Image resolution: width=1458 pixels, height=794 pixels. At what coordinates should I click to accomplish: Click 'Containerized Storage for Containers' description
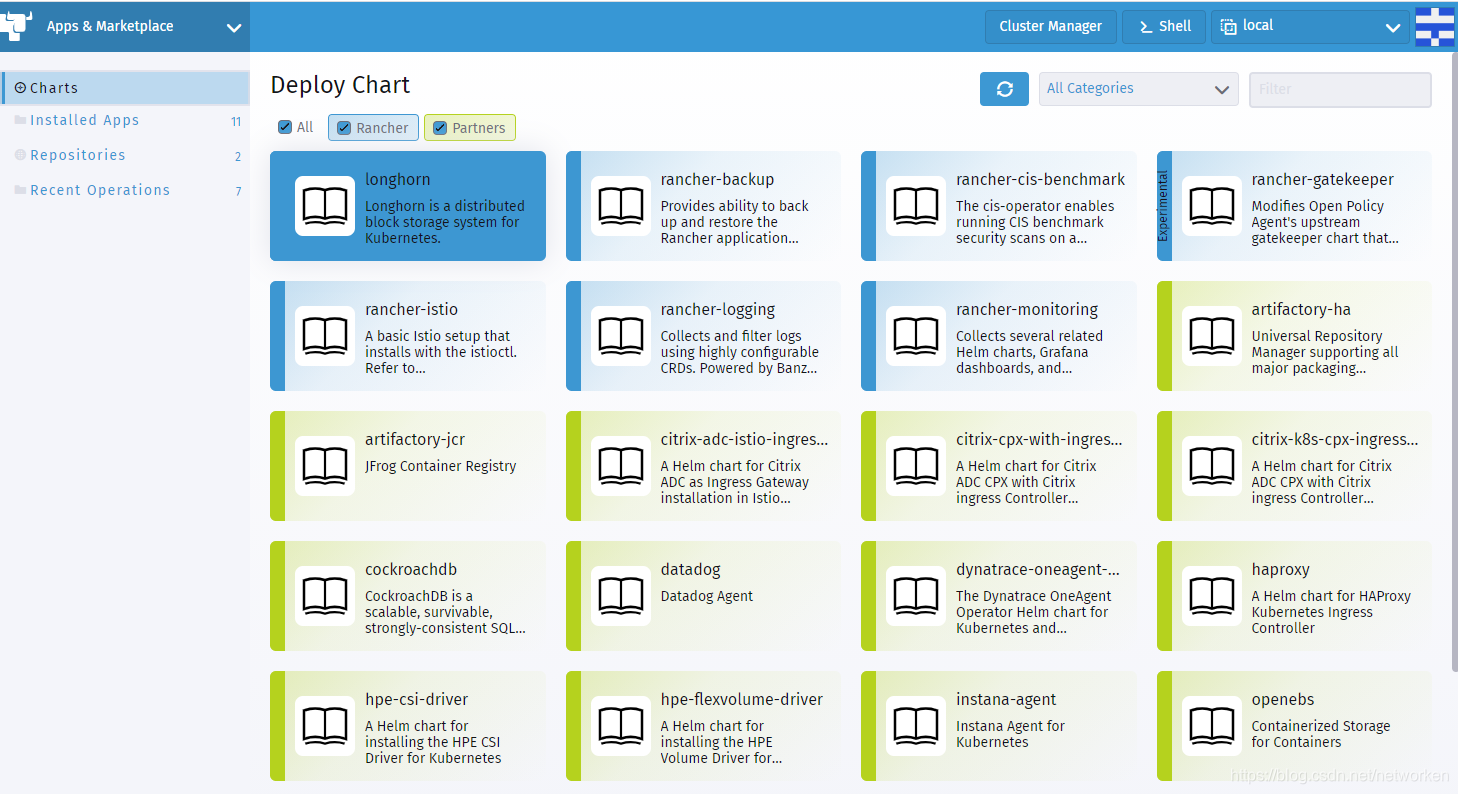1321,734
